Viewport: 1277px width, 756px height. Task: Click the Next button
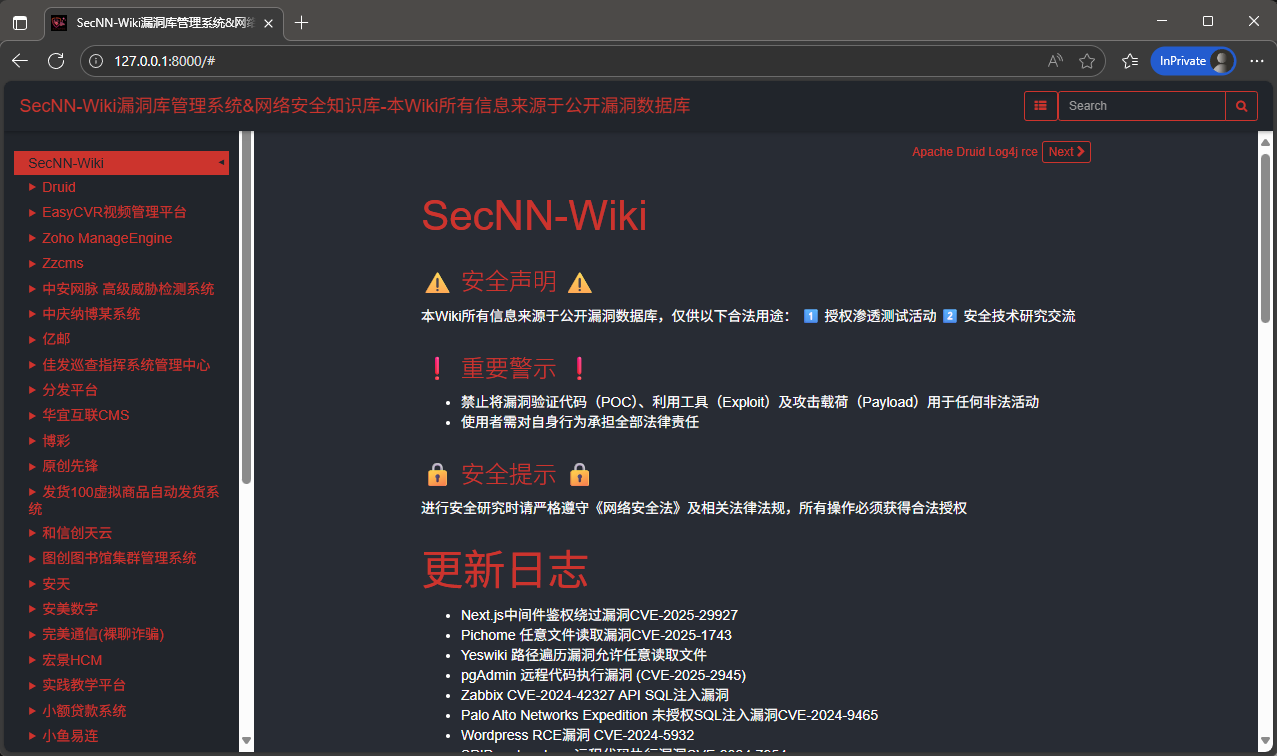point(1066,152)
